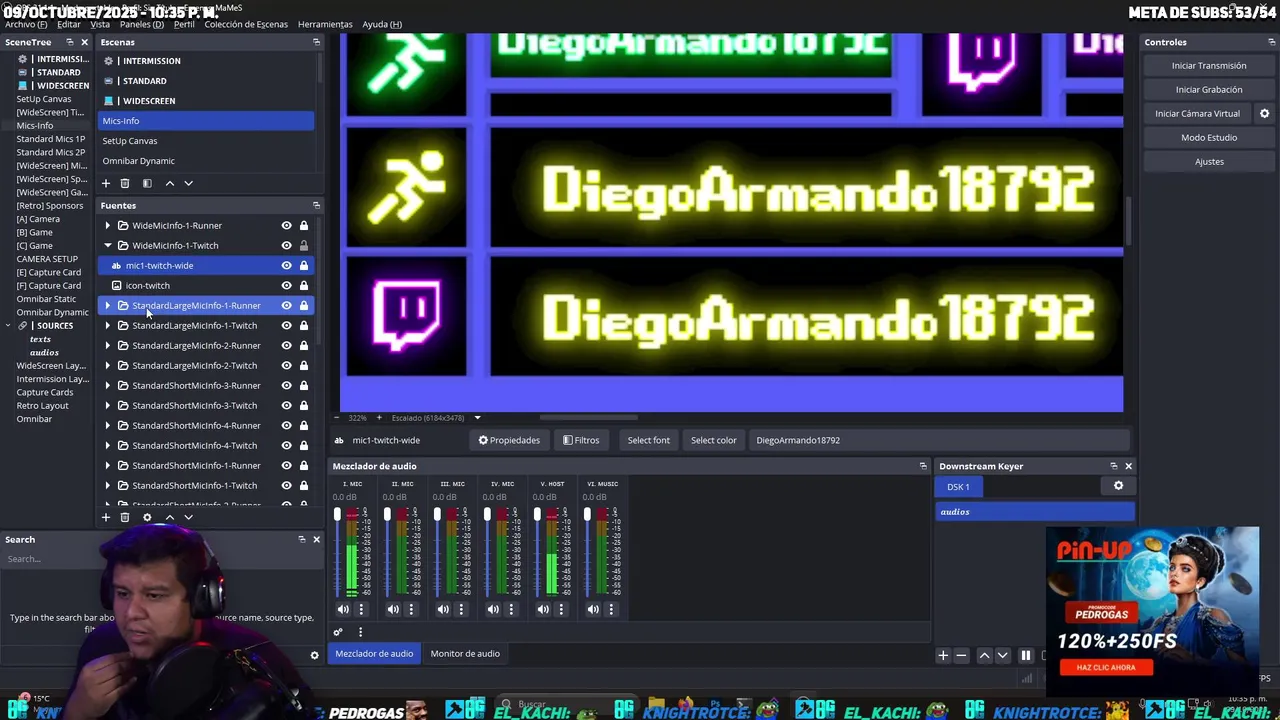Toggle lock on StandardLargeMicInfo-1-Twitch
This screenshot has width=1280, height=720.
click(304, 325)
